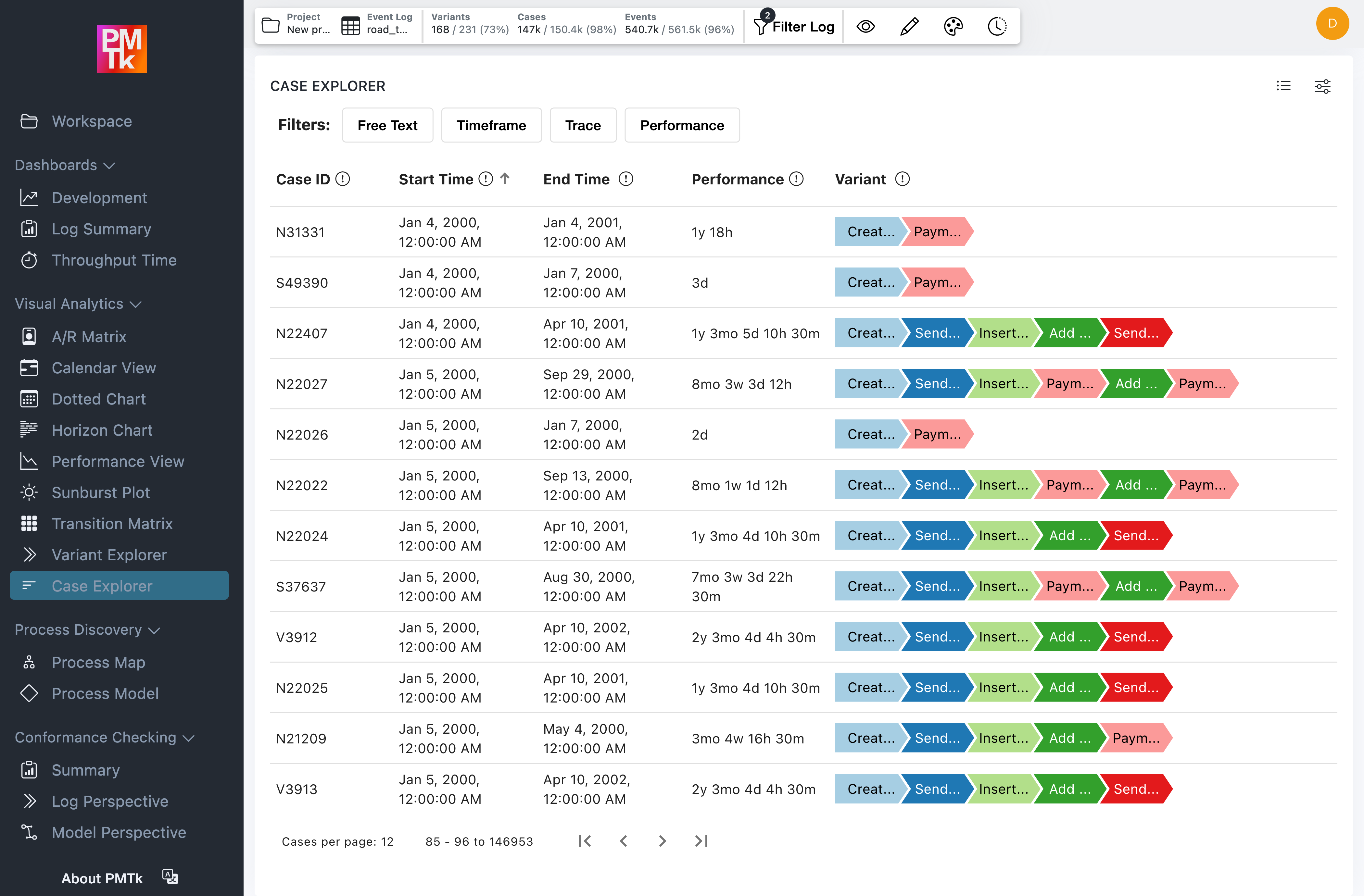This screenshot has height=896, width=1364.
Task: Open the list view icon in Case Explorer
Action: click(x=1284, y=86)
